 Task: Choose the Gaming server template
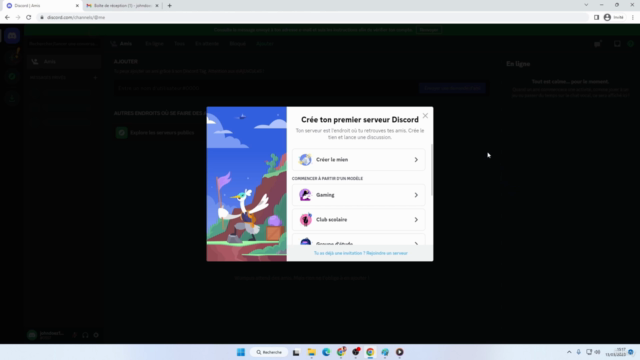358,195
